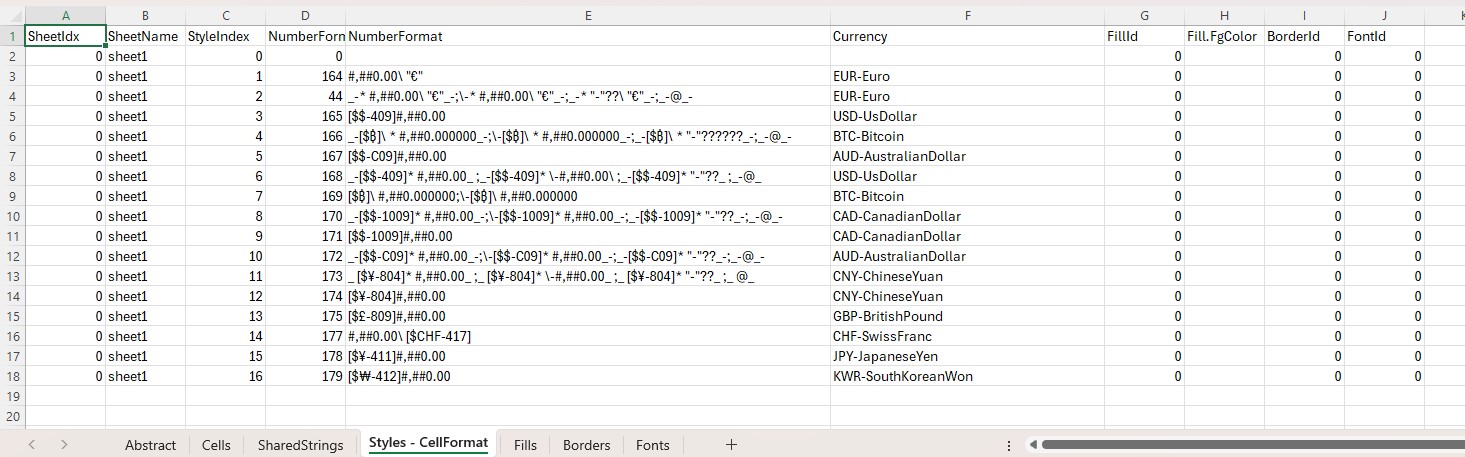Select the CAD-CanadianDollar cell in row 10

pyautogui.click(x=967, y=216)
